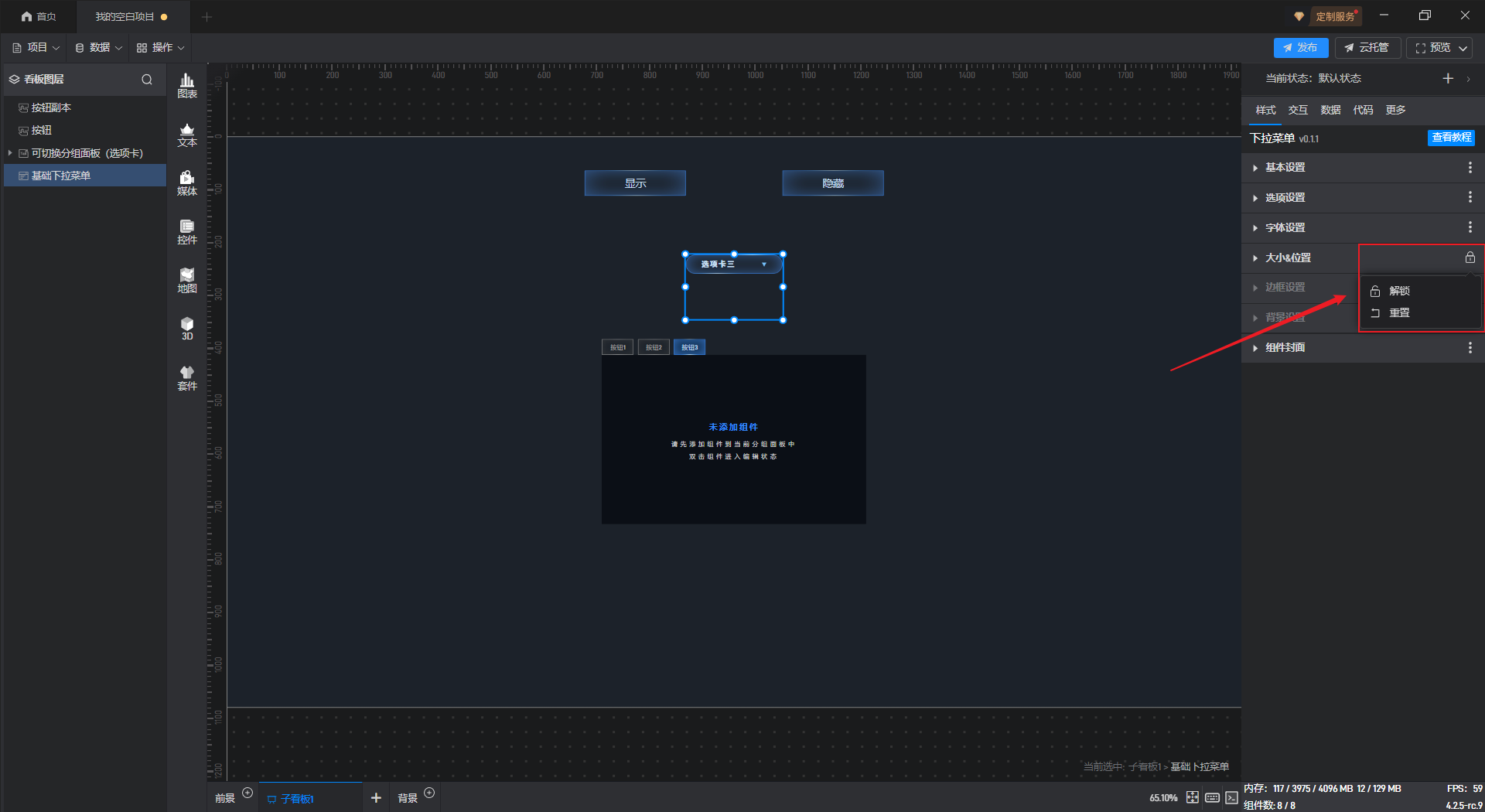Expand the 可切换分组面板 layer tree item

(x=10, y=153)
